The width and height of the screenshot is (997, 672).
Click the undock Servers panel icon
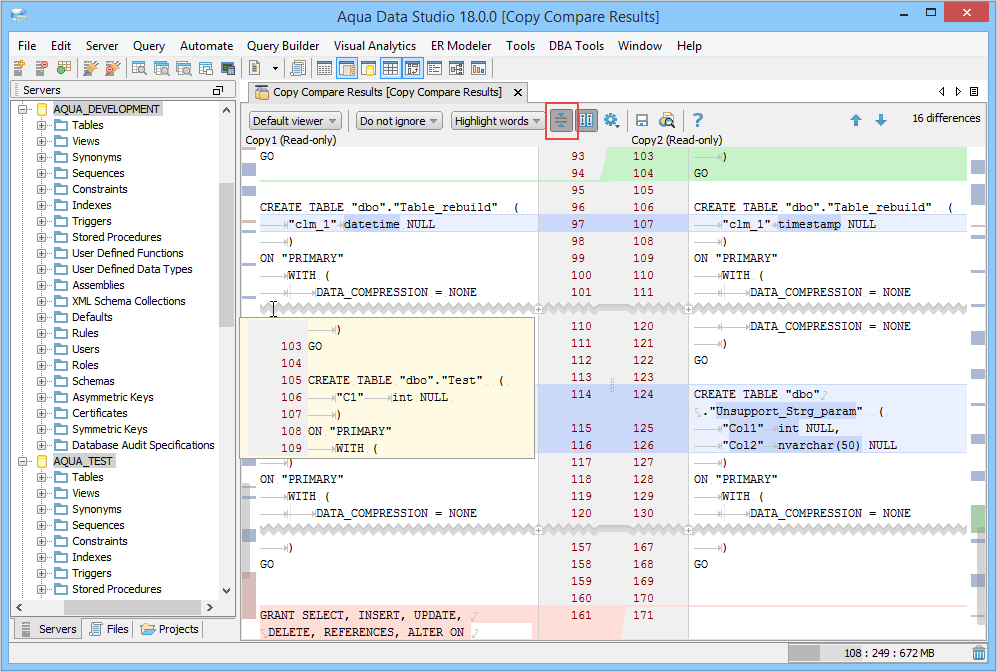pyautogui.click(x=218, y=90)
